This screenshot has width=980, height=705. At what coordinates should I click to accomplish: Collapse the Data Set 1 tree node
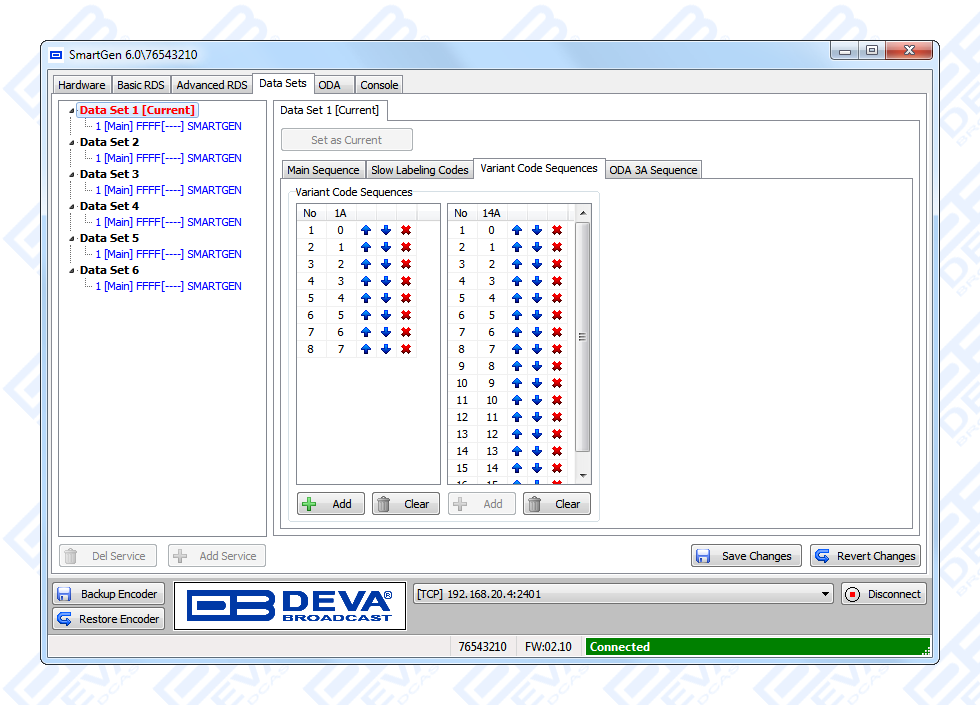pos(72,111)
